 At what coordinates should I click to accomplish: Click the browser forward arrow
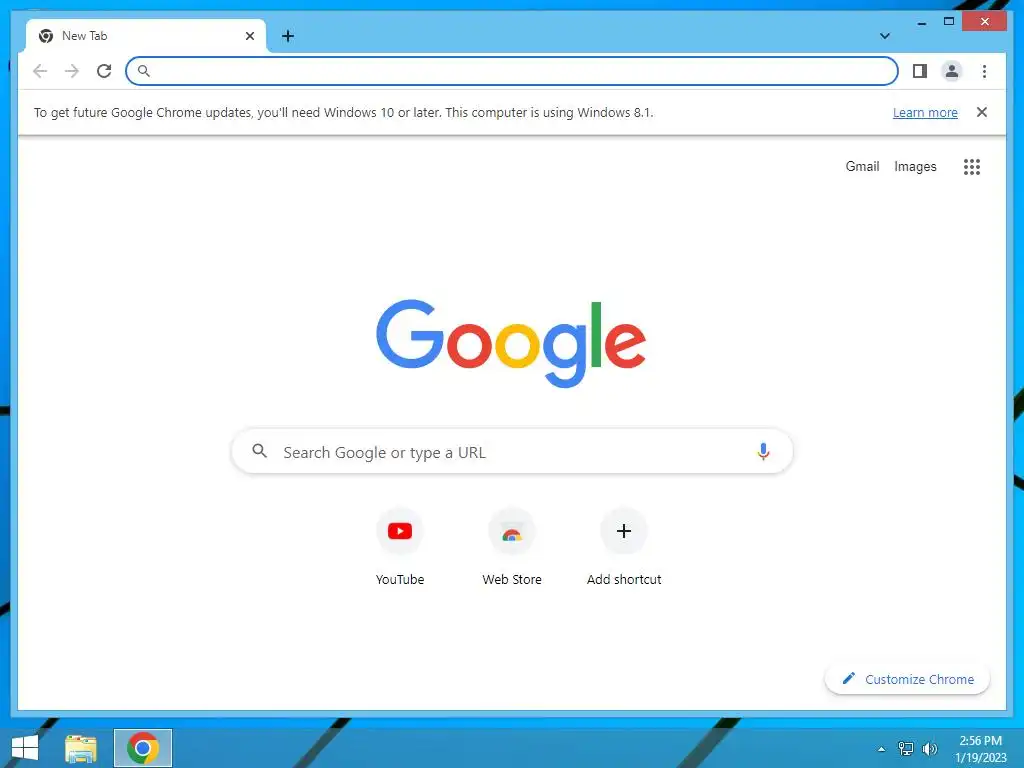pyautogui.click(x=72, y=71)
